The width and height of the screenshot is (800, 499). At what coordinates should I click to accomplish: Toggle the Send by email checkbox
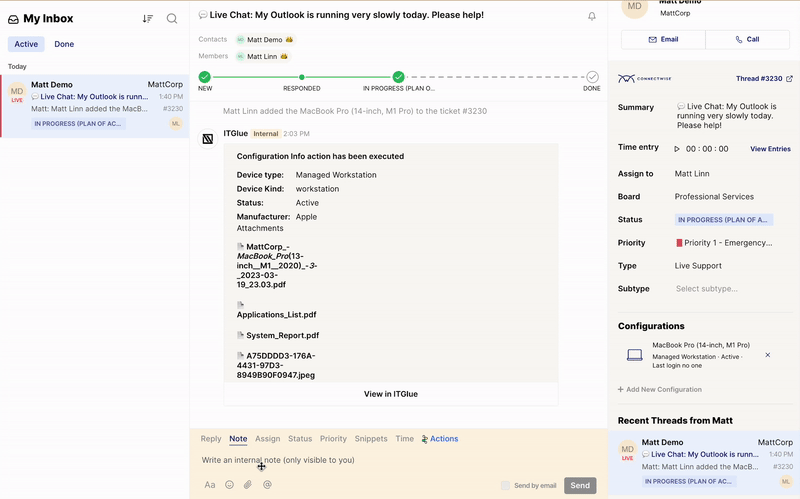pyautogui.click(x=505, y=485)
